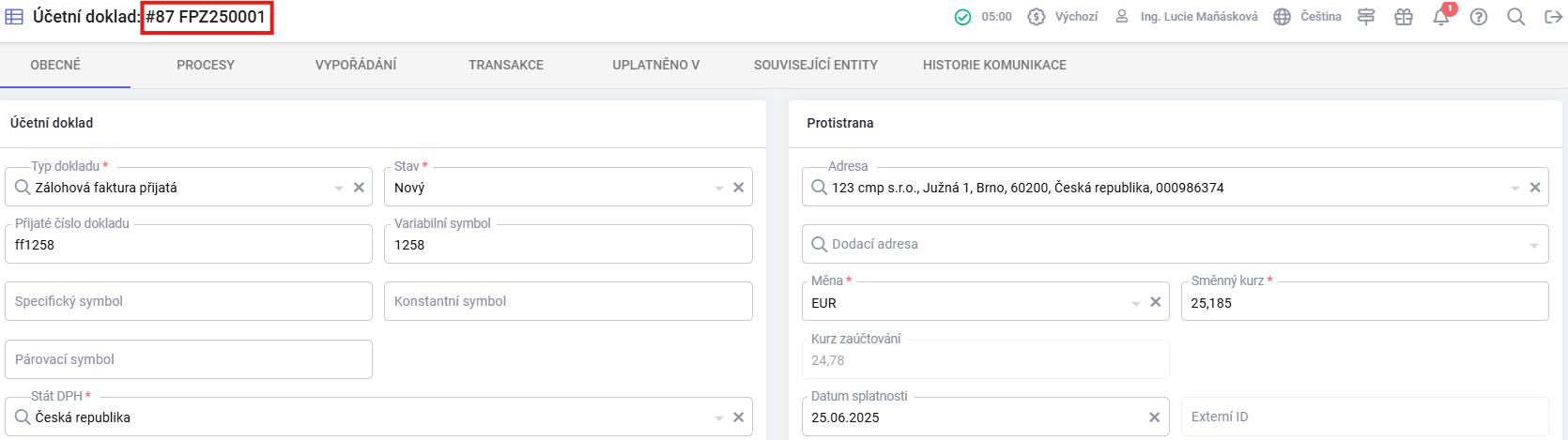The width and height of the screenshot is (1568, 440).
Task: Switch to the Procesy tab
Action: coord(206,65)
